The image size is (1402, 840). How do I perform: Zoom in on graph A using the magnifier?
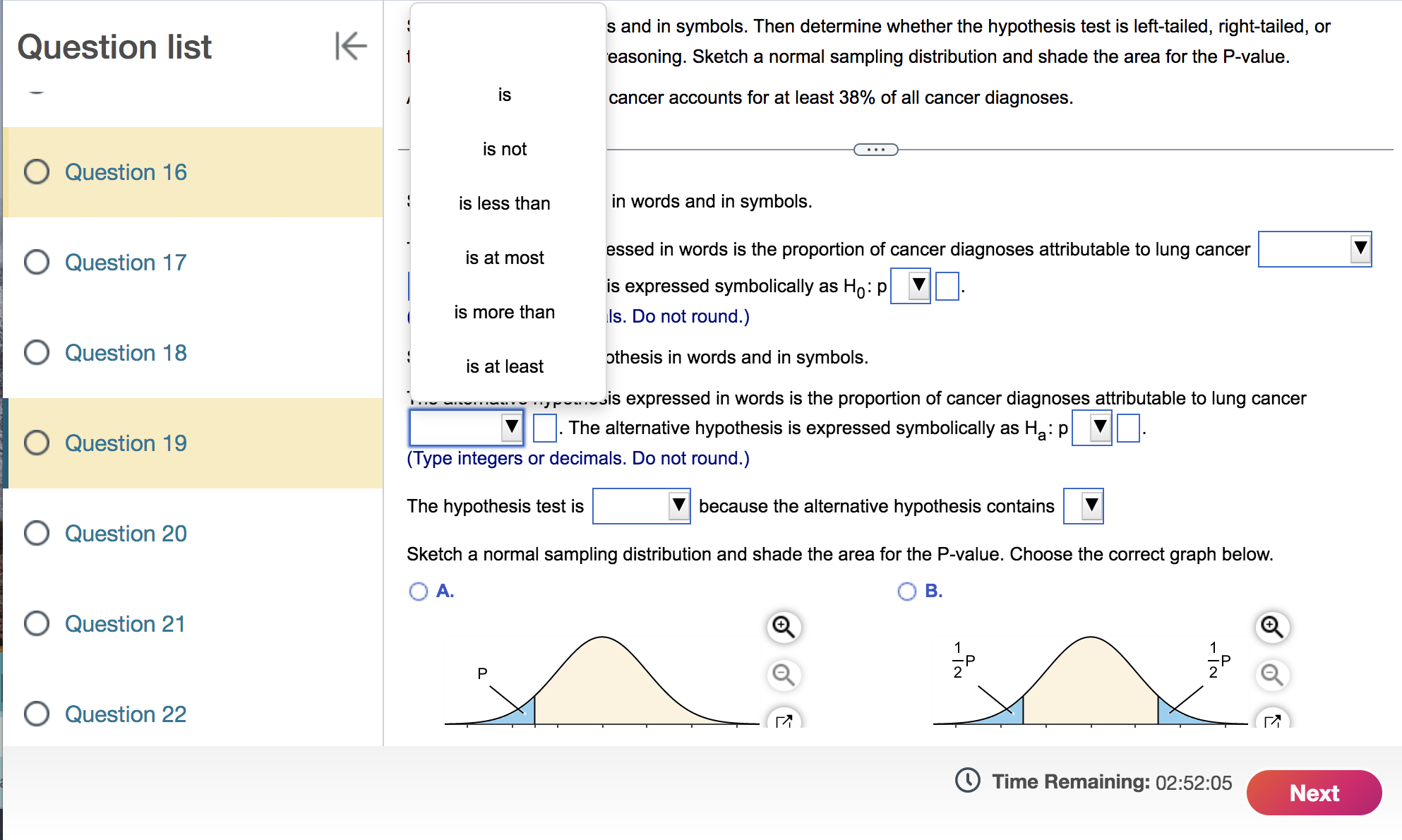[782, 626]
